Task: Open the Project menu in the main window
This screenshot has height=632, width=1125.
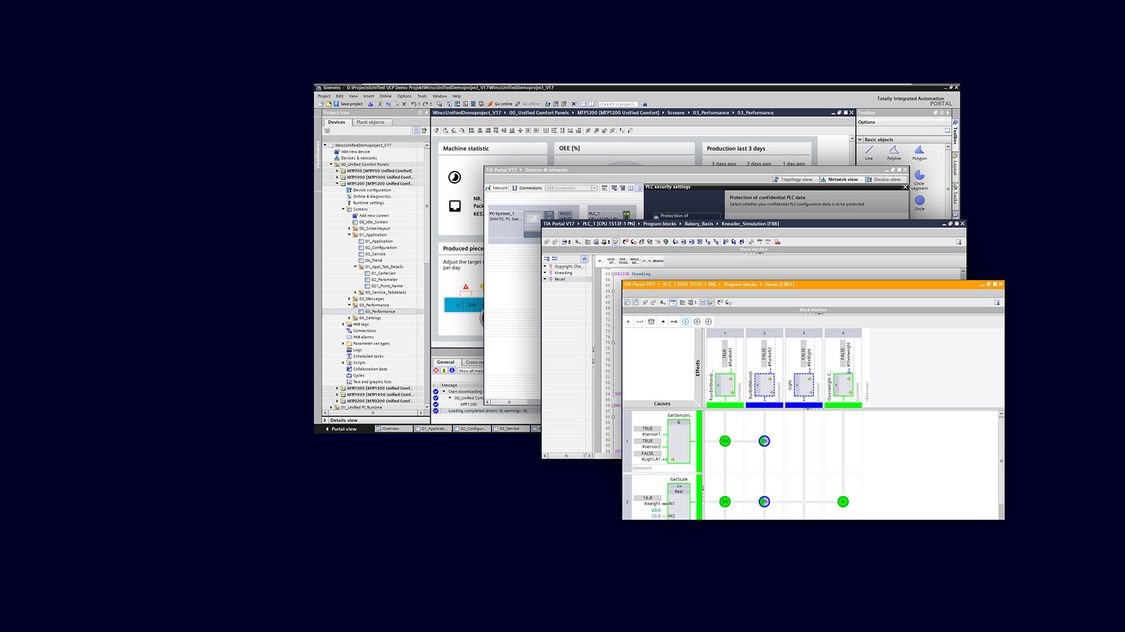Action: tap(324, 96)
